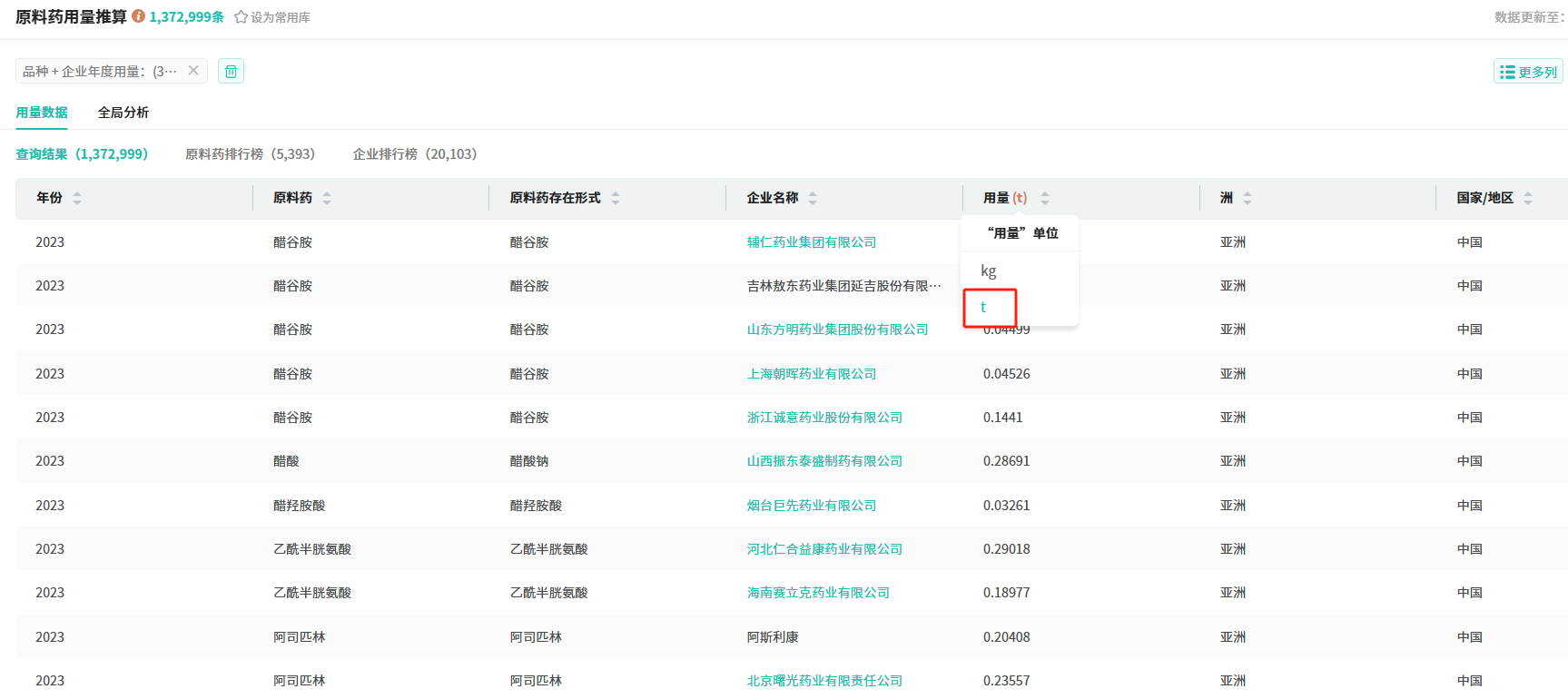
Task: Click the trash icon to clear filters
Action: (231, 71)
